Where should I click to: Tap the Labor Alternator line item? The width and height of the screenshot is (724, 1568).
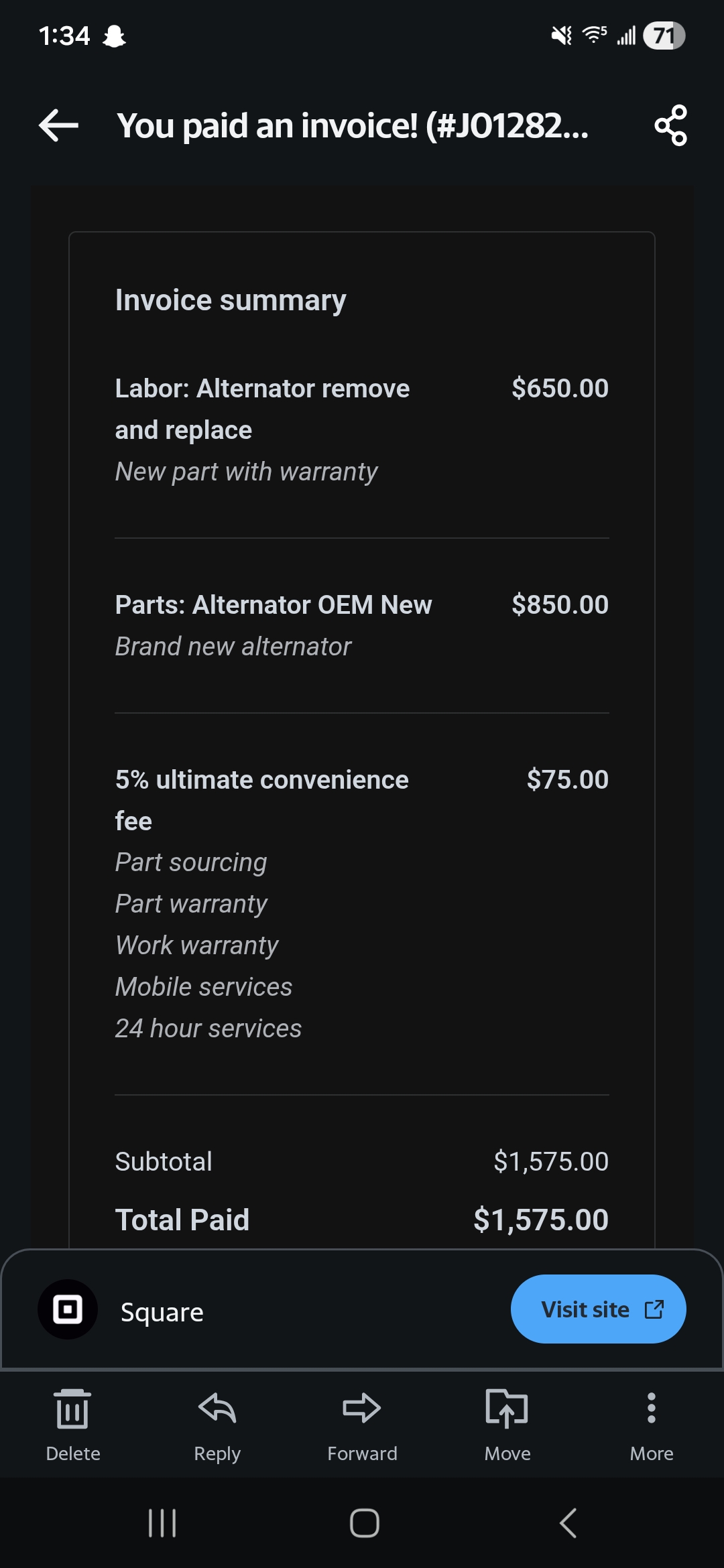(263, 409)
